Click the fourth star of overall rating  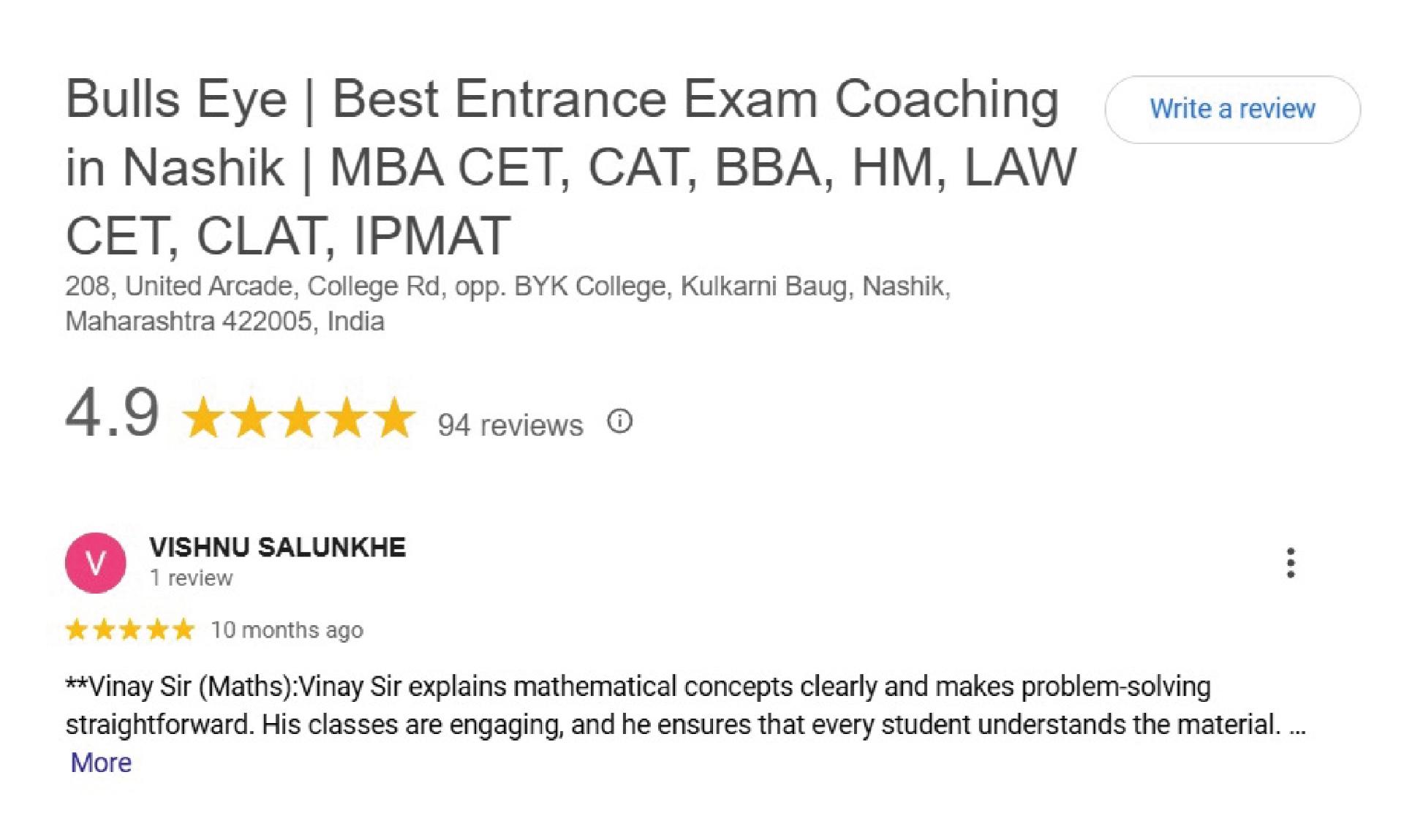(x=347, y=417)
